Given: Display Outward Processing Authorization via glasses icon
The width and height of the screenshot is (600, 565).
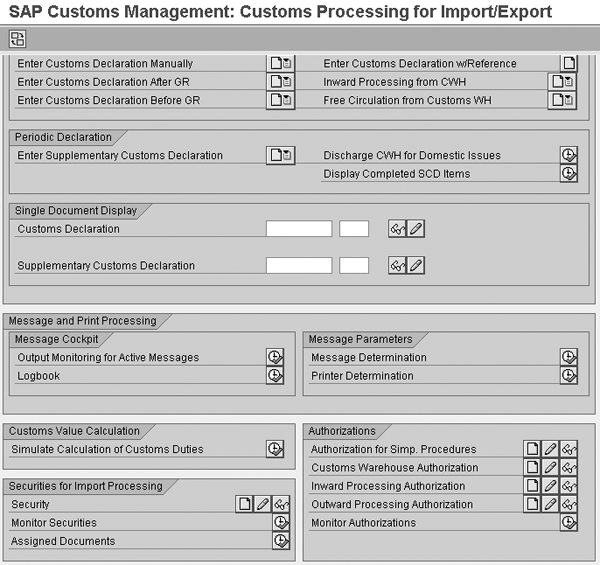Looking at the screenshot, I should pyautogui.click(x=569, y=504).
